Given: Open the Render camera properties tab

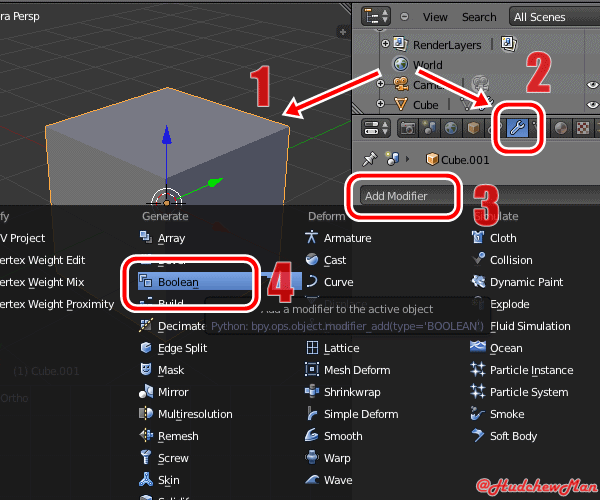Looking at the screenshot, I should (x=408, y=128).
